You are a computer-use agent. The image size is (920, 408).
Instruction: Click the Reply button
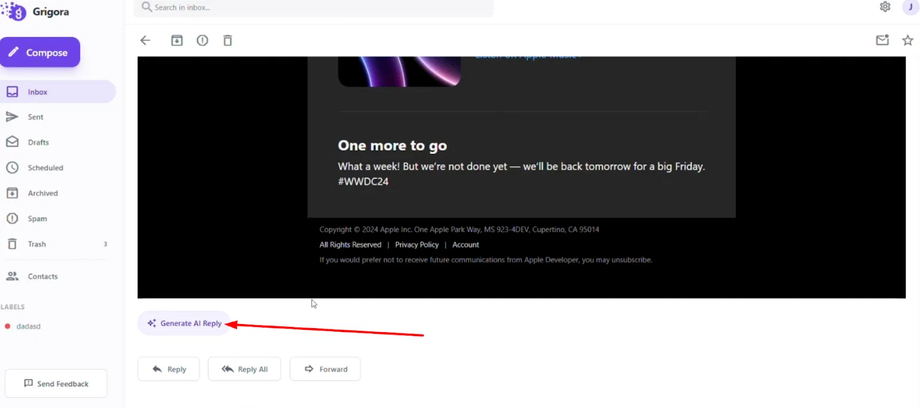[x=169, y=369]
